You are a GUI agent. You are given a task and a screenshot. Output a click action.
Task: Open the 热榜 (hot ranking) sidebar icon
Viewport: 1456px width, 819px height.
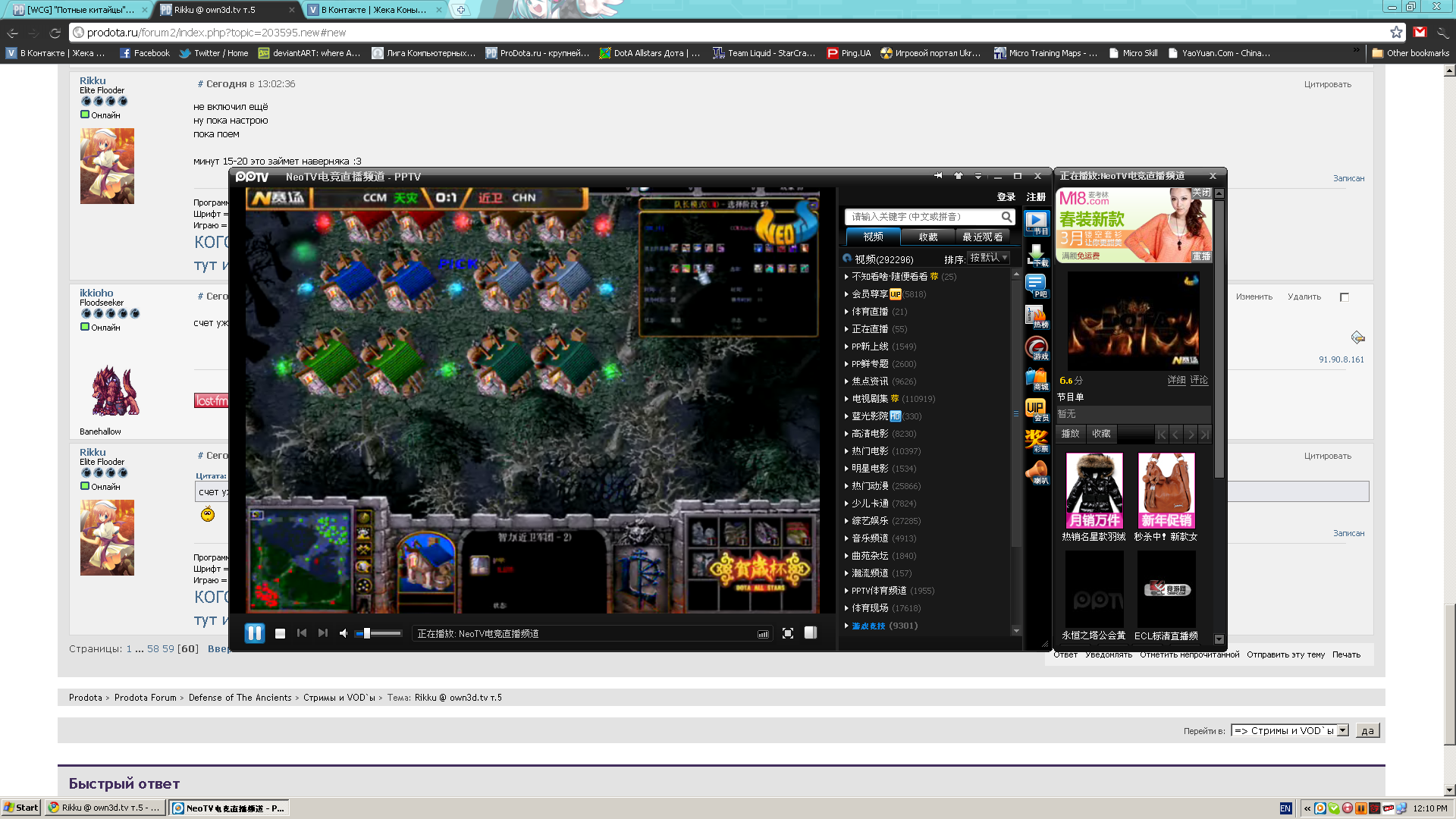click(1037, 317)
